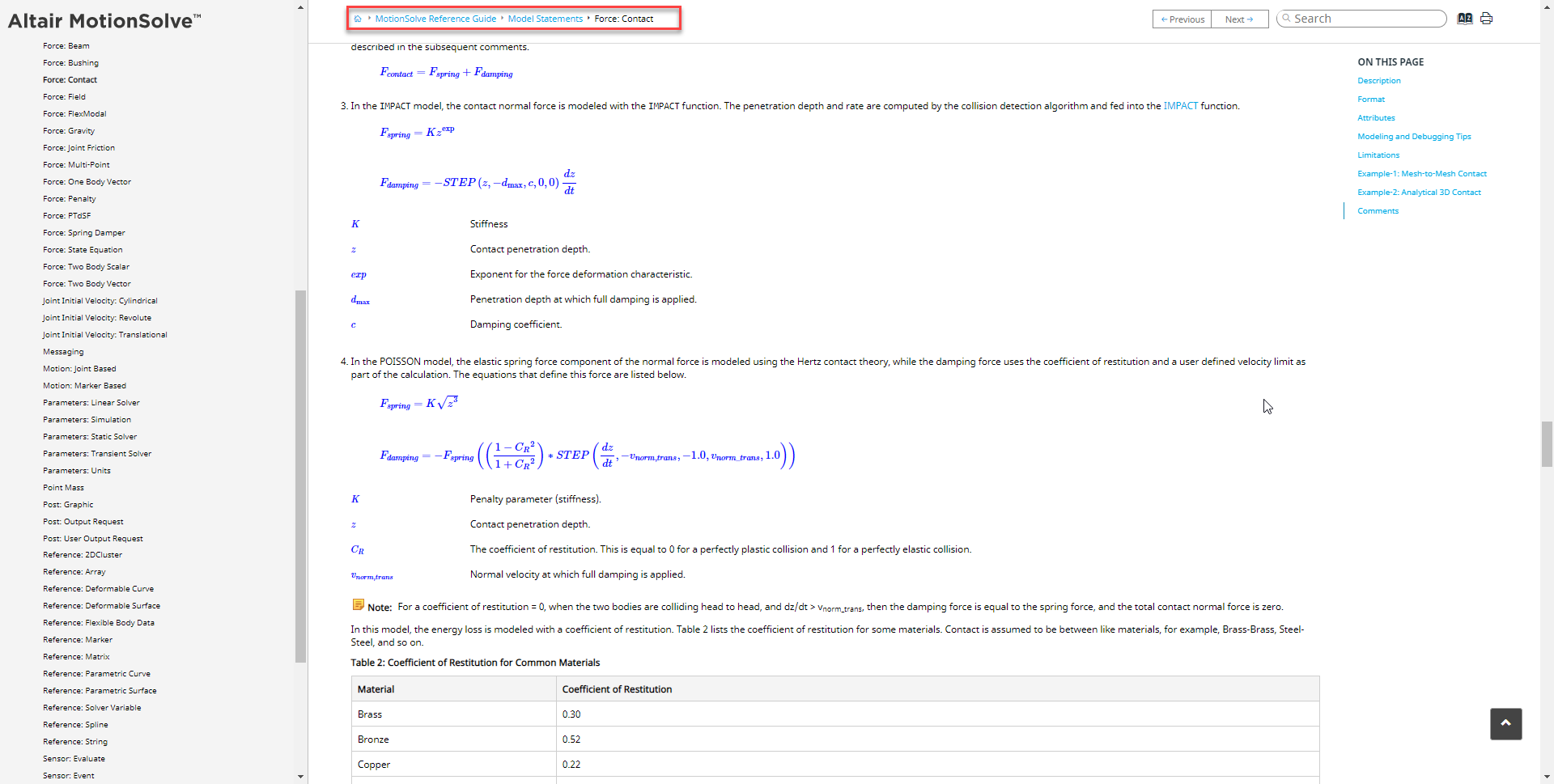
Task: Open Reference: 2DCluster topic
Action: pyautogui.click(x=83, y=555)
